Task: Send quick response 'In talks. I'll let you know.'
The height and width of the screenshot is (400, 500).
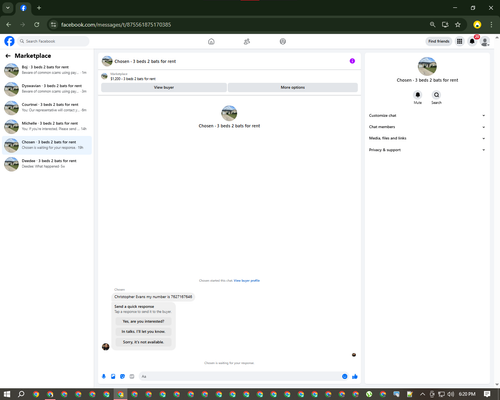Action: tap(143, 332)
